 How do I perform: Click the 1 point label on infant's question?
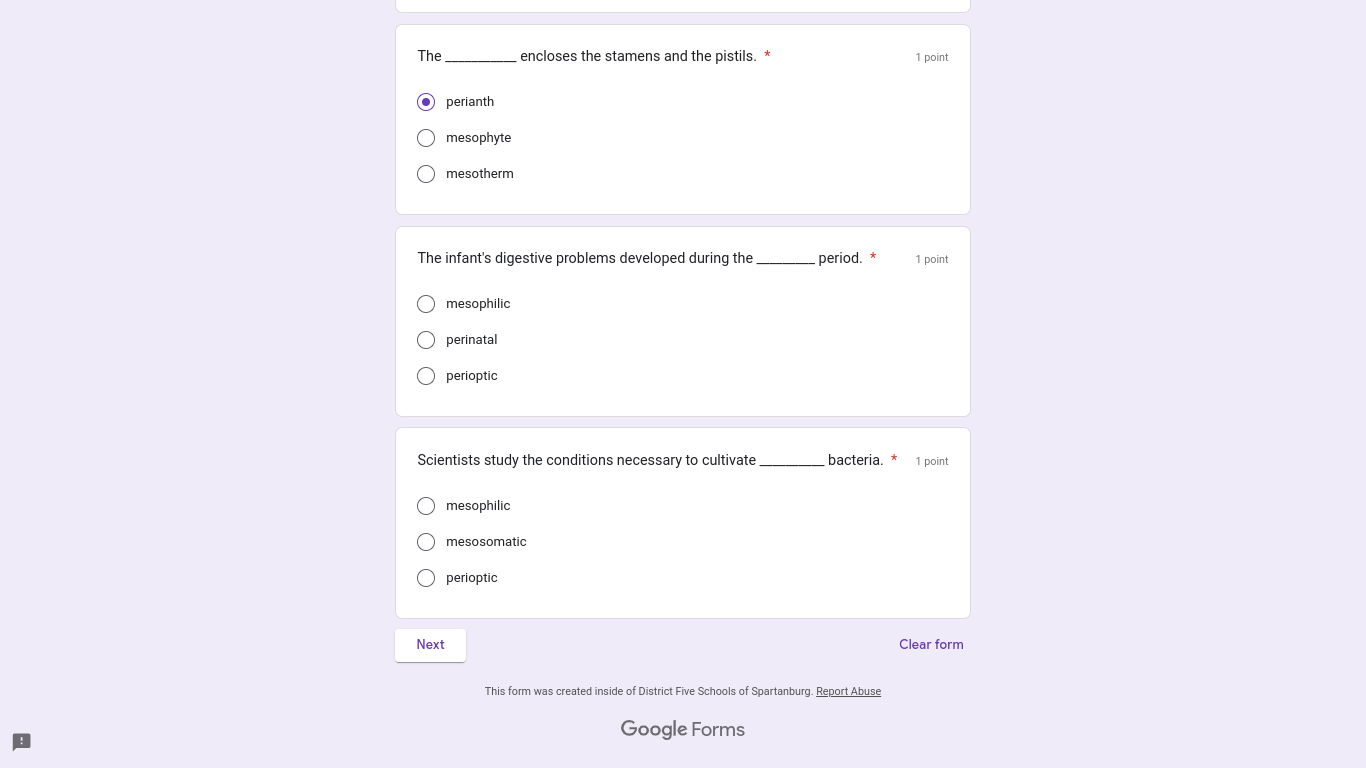tap(932, 259)
